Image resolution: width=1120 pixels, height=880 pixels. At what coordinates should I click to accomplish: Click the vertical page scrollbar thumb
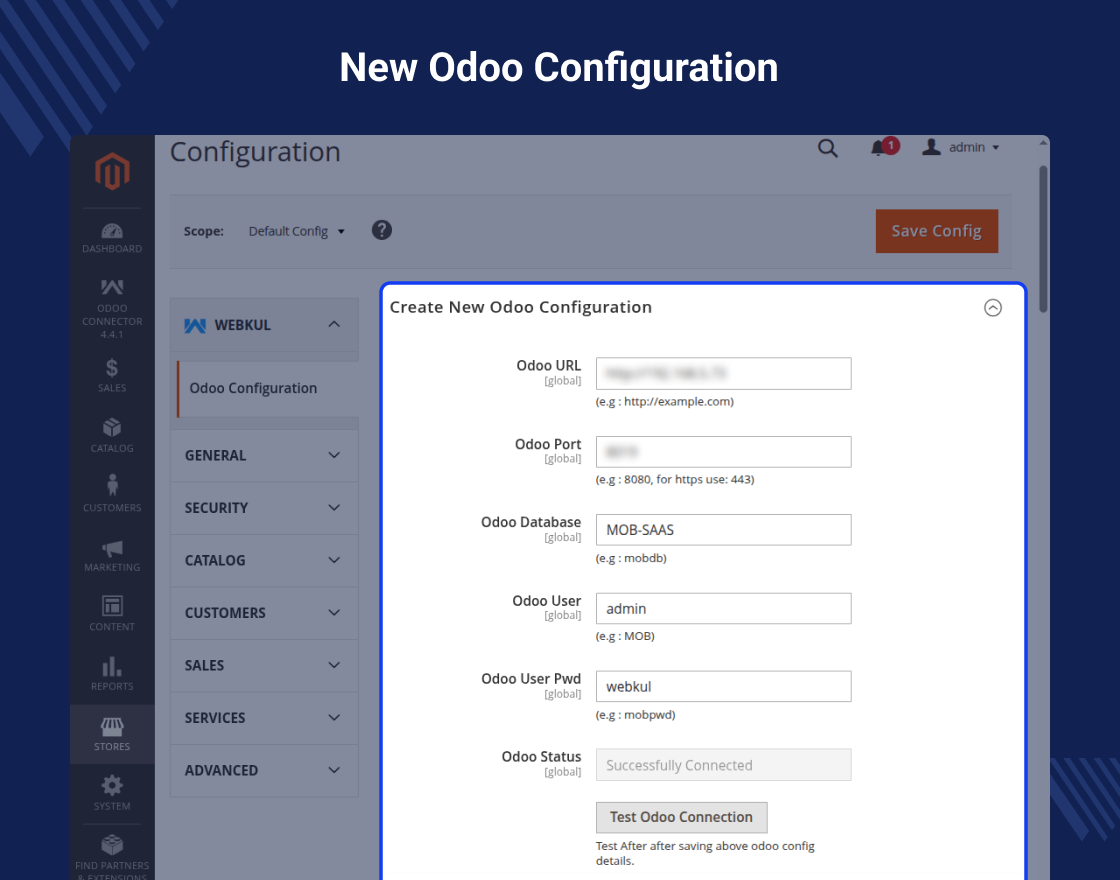pos(1043,239)
